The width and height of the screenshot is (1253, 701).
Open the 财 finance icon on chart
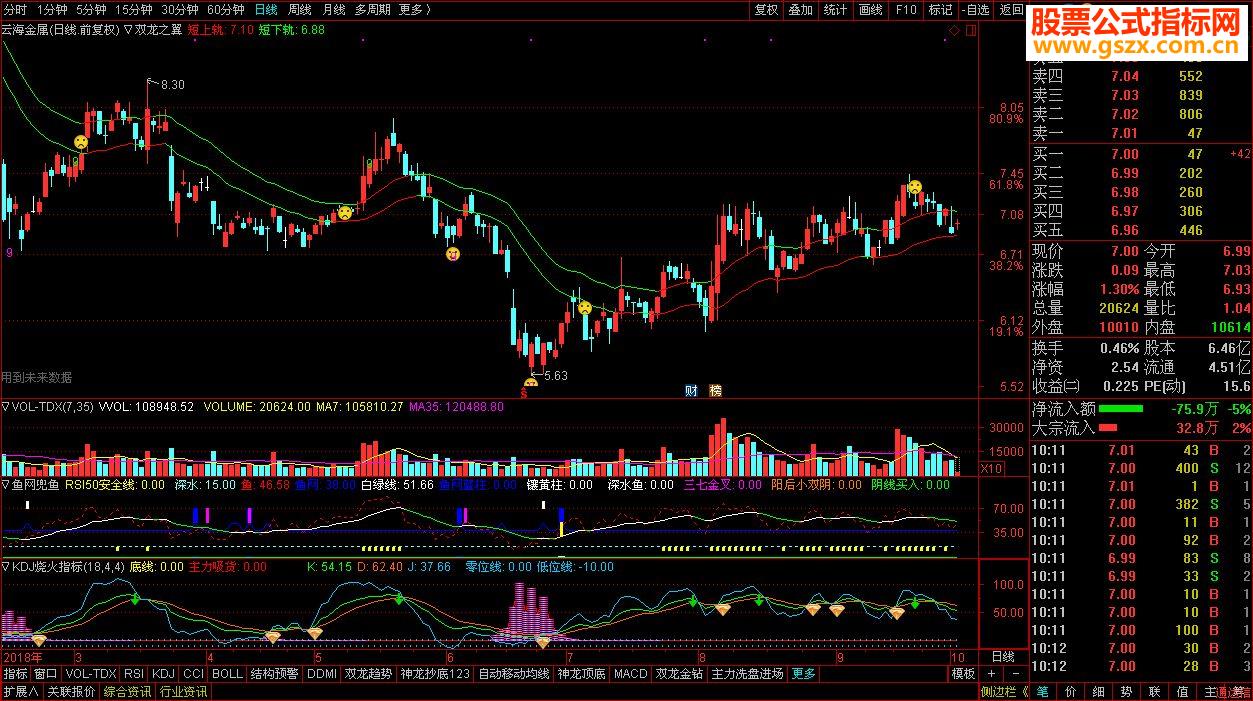point(691,390)
